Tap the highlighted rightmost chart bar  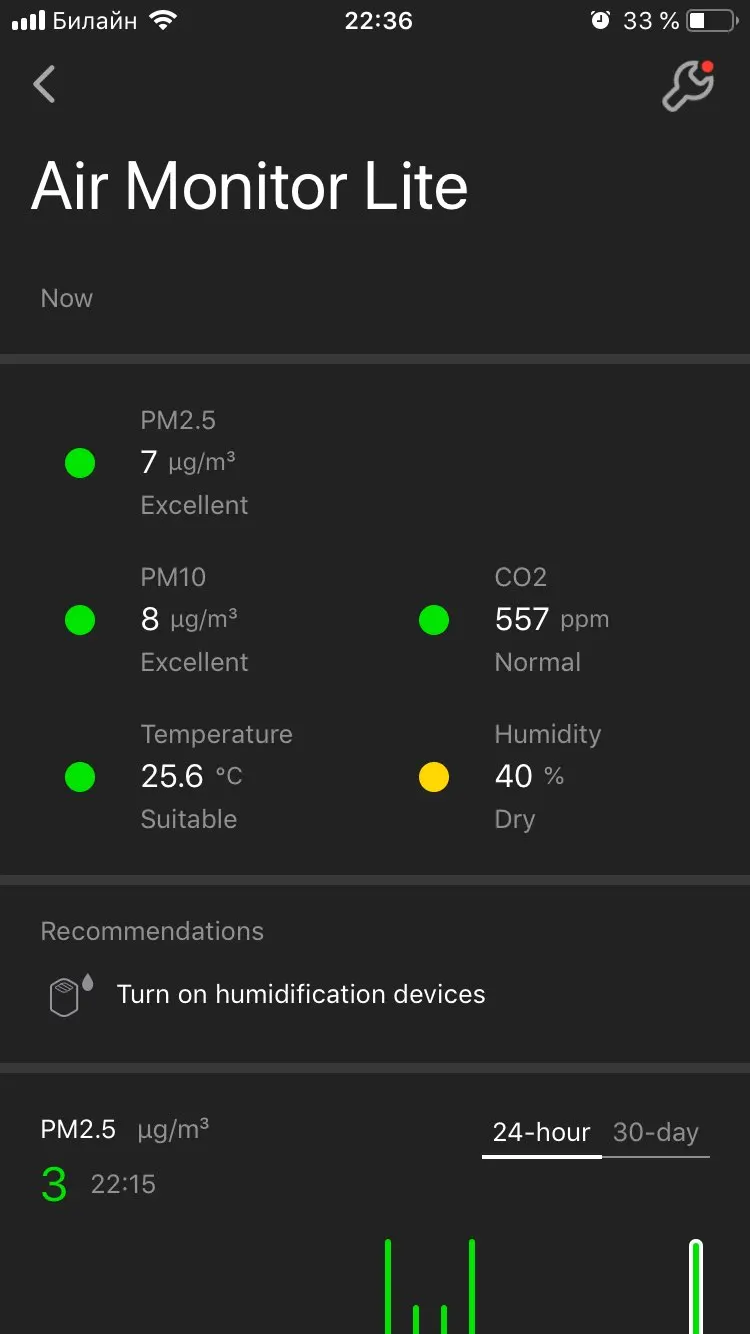(x=696, y=1288)
